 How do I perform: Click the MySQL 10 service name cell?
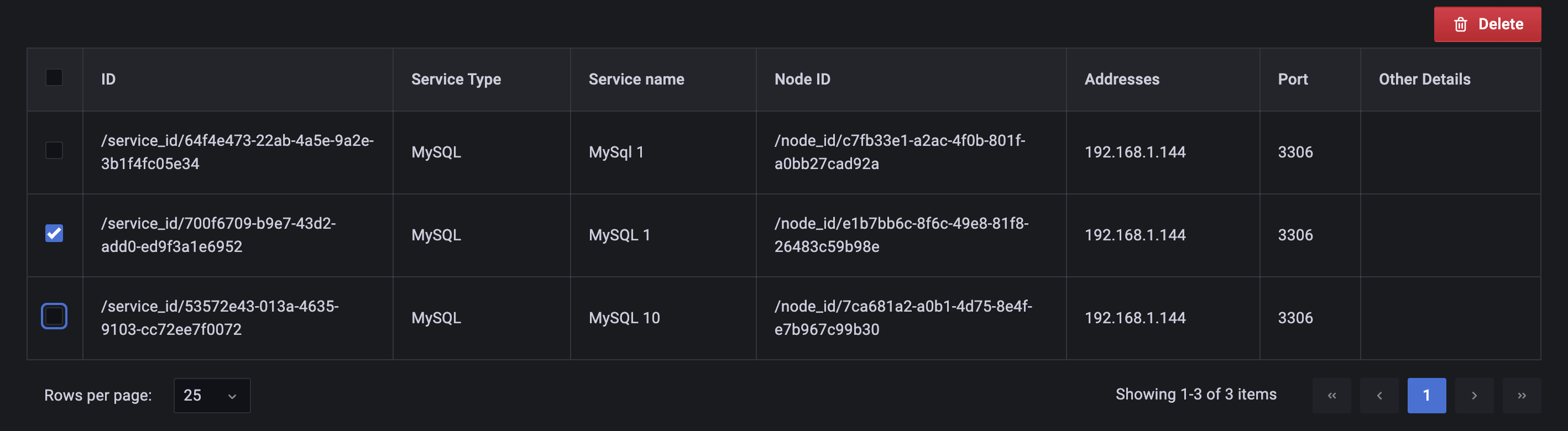pyautogui.click(x=624, y=318)
